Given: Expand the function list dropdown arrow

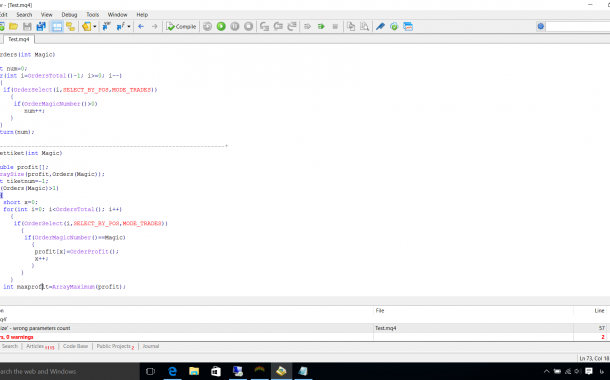Looking at the screenshot, I should (129, 26).
